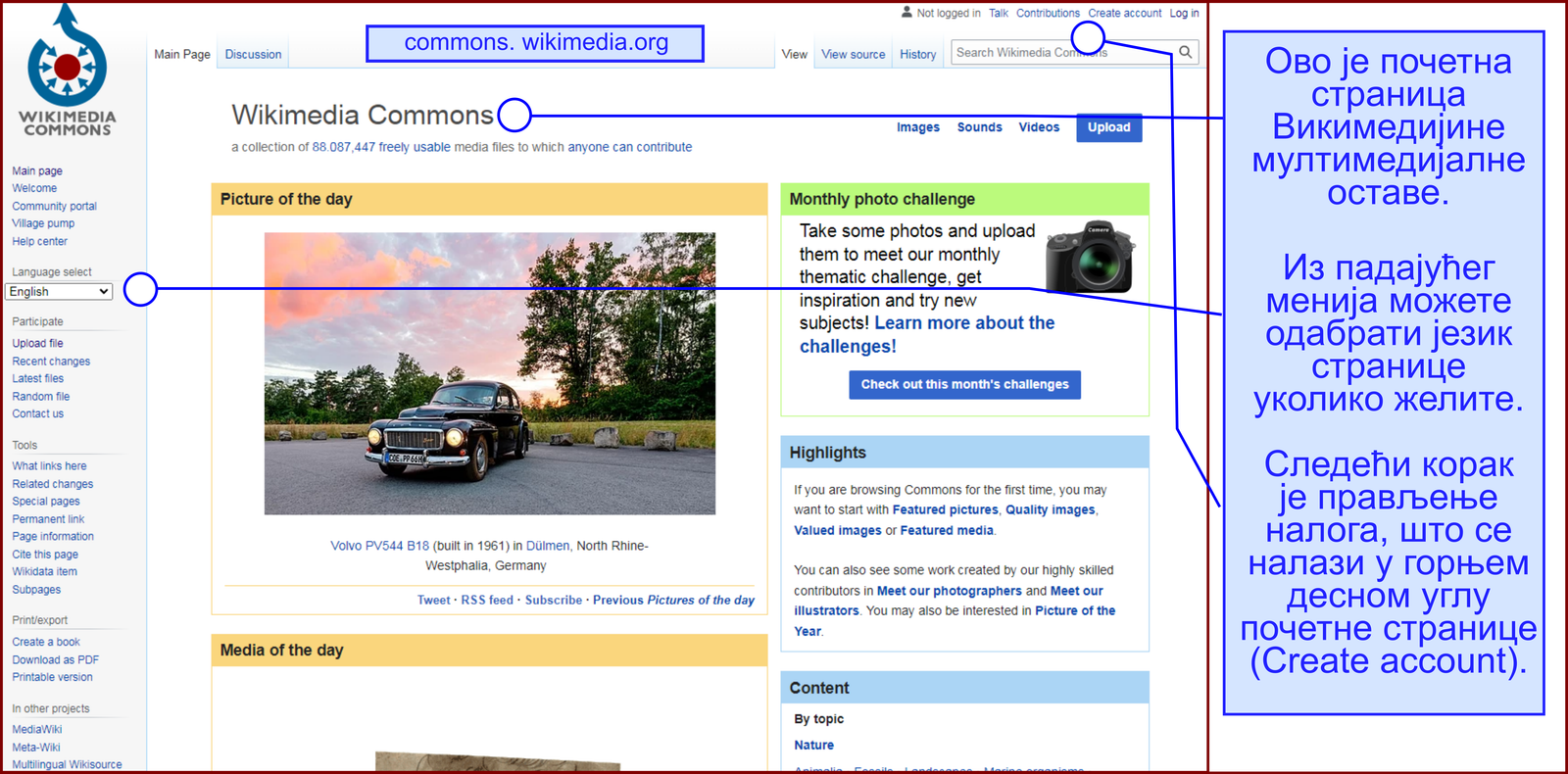The height and width of the screenshot is (774, 1568).
Task: Open the Images media link
Action: click(x=917, y=127)
